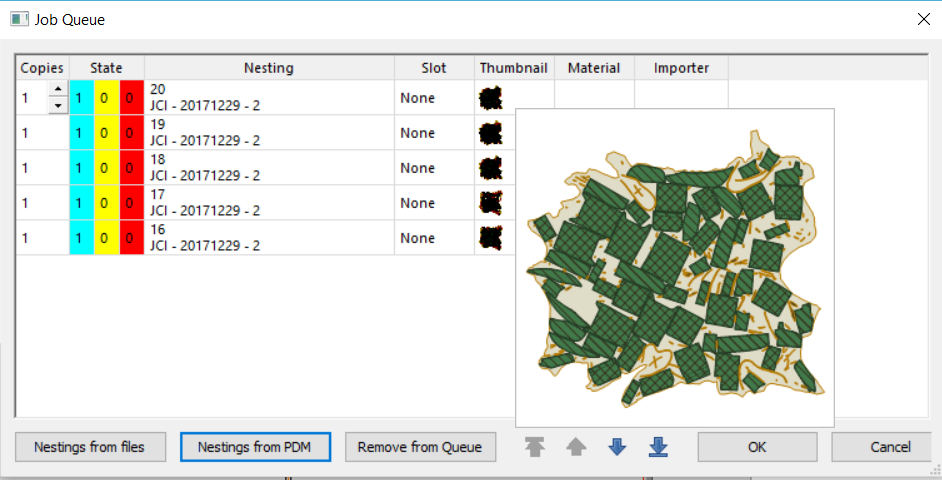Click the cyan state cell of nesting 20
This screenshot has height=480, width=942.
[82, 97]
